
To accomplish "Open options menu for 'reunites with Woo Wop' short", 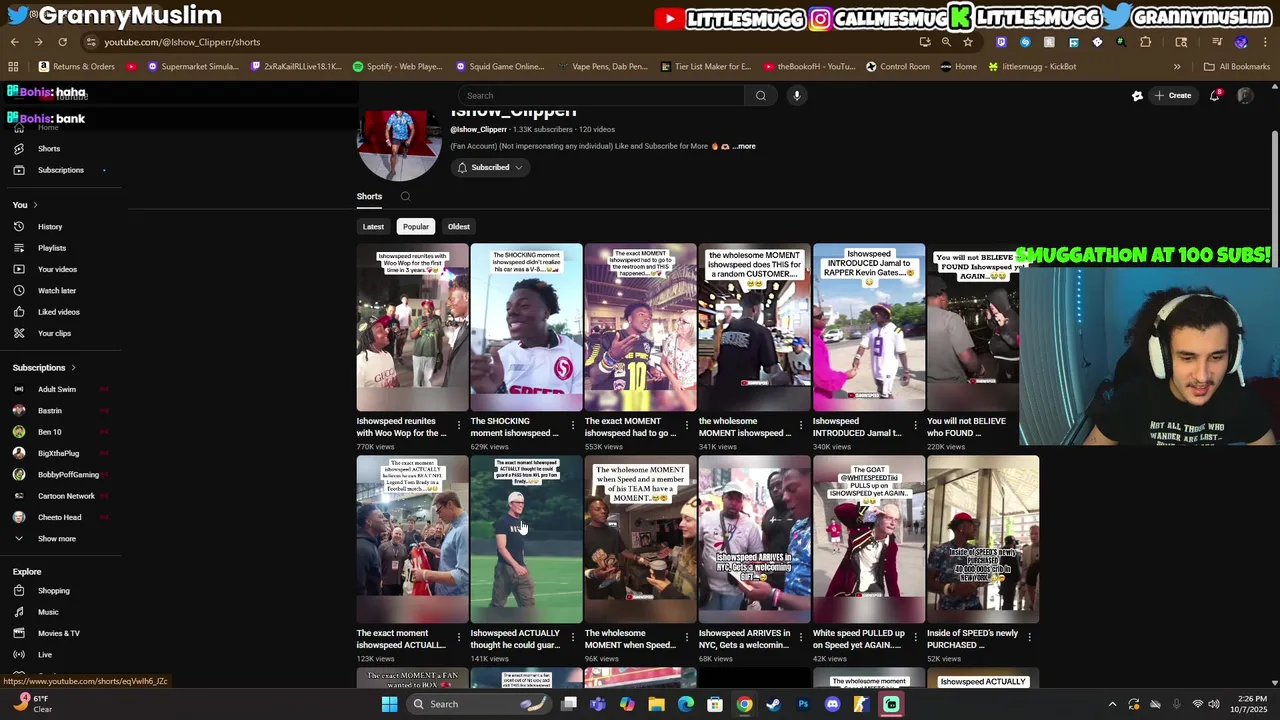I will point(459,426).
